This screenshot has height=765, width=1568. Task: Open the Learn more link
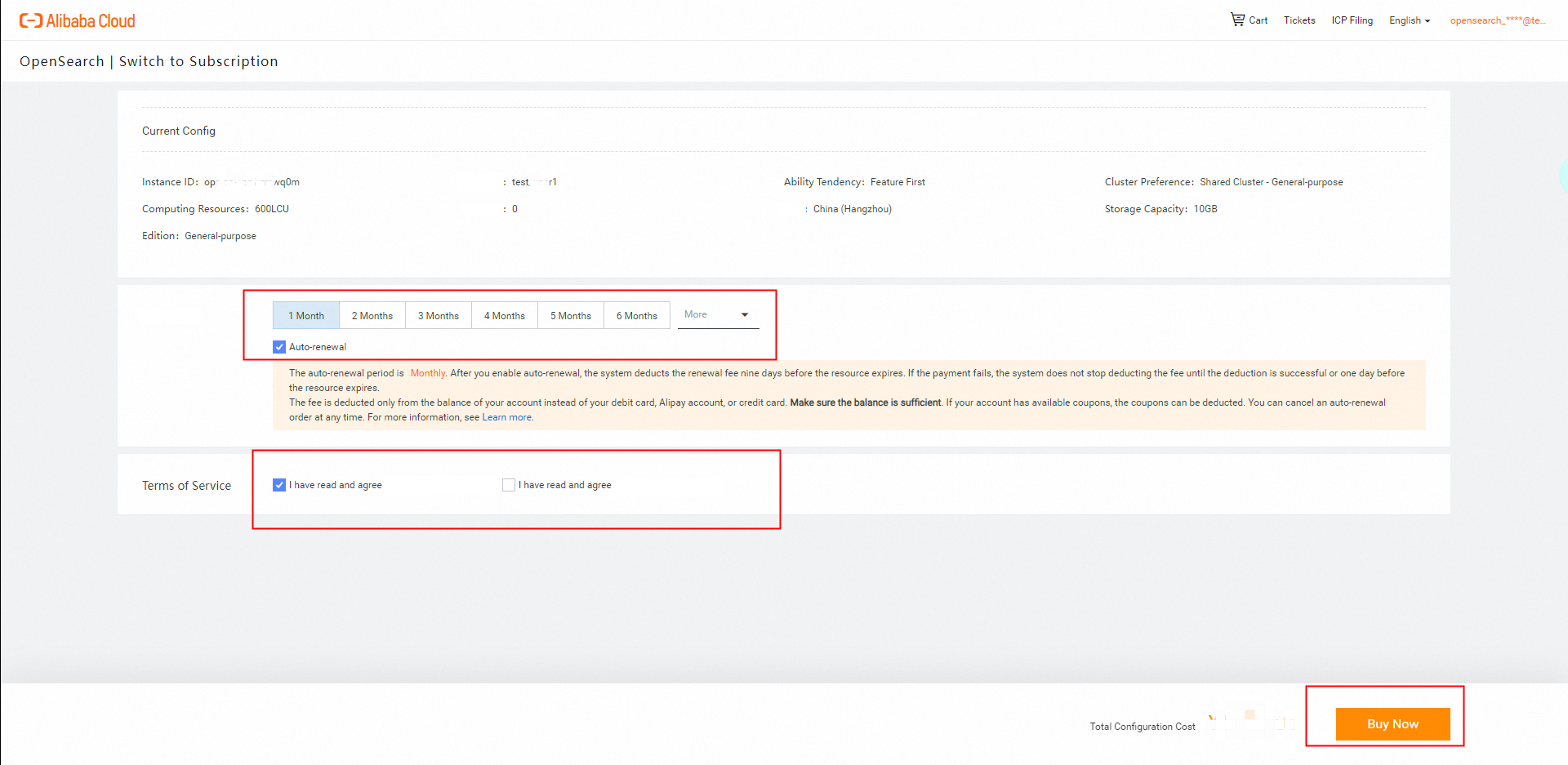click(506, 417)
